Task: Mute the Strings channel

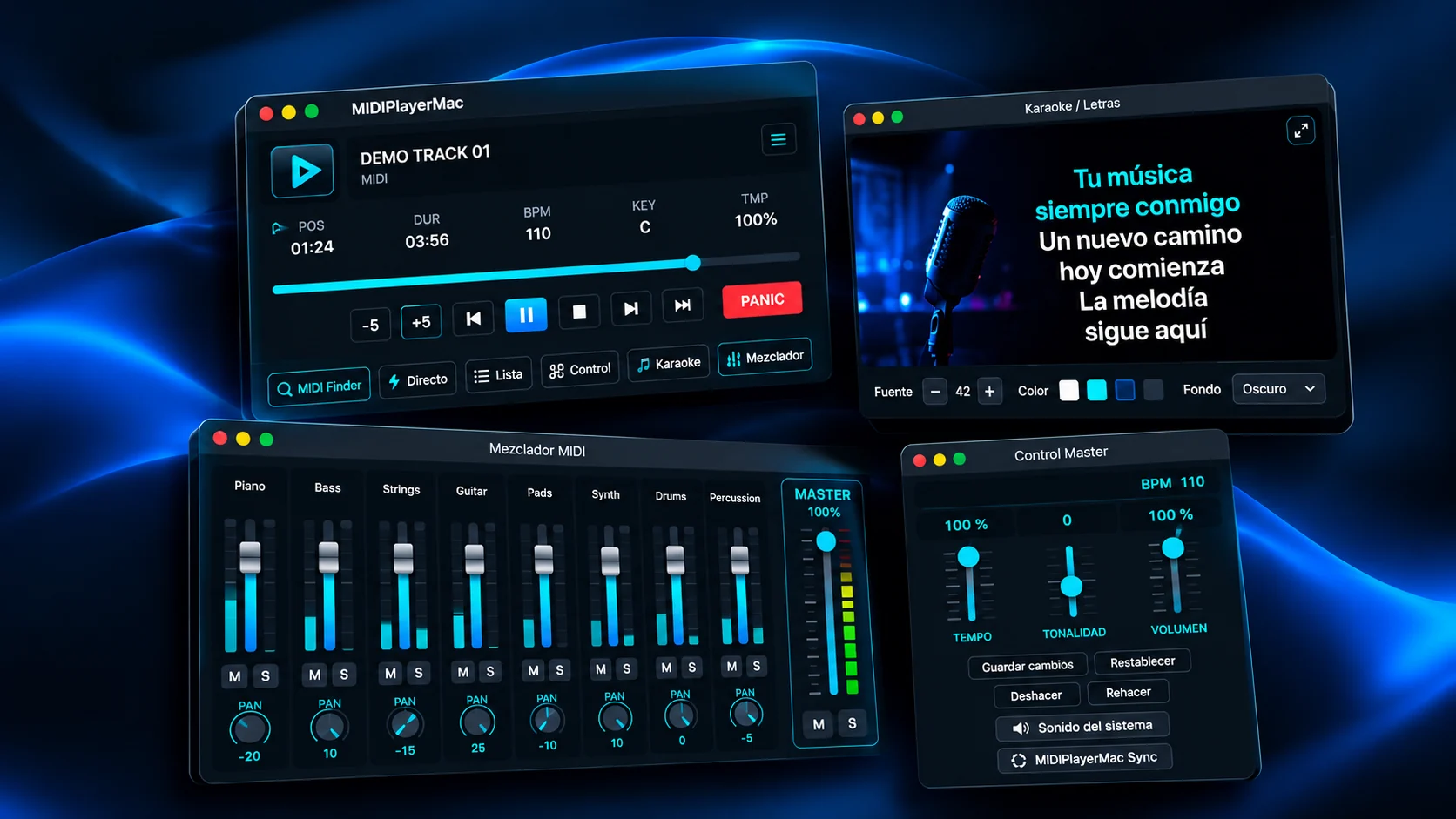Action: [391, 673]
